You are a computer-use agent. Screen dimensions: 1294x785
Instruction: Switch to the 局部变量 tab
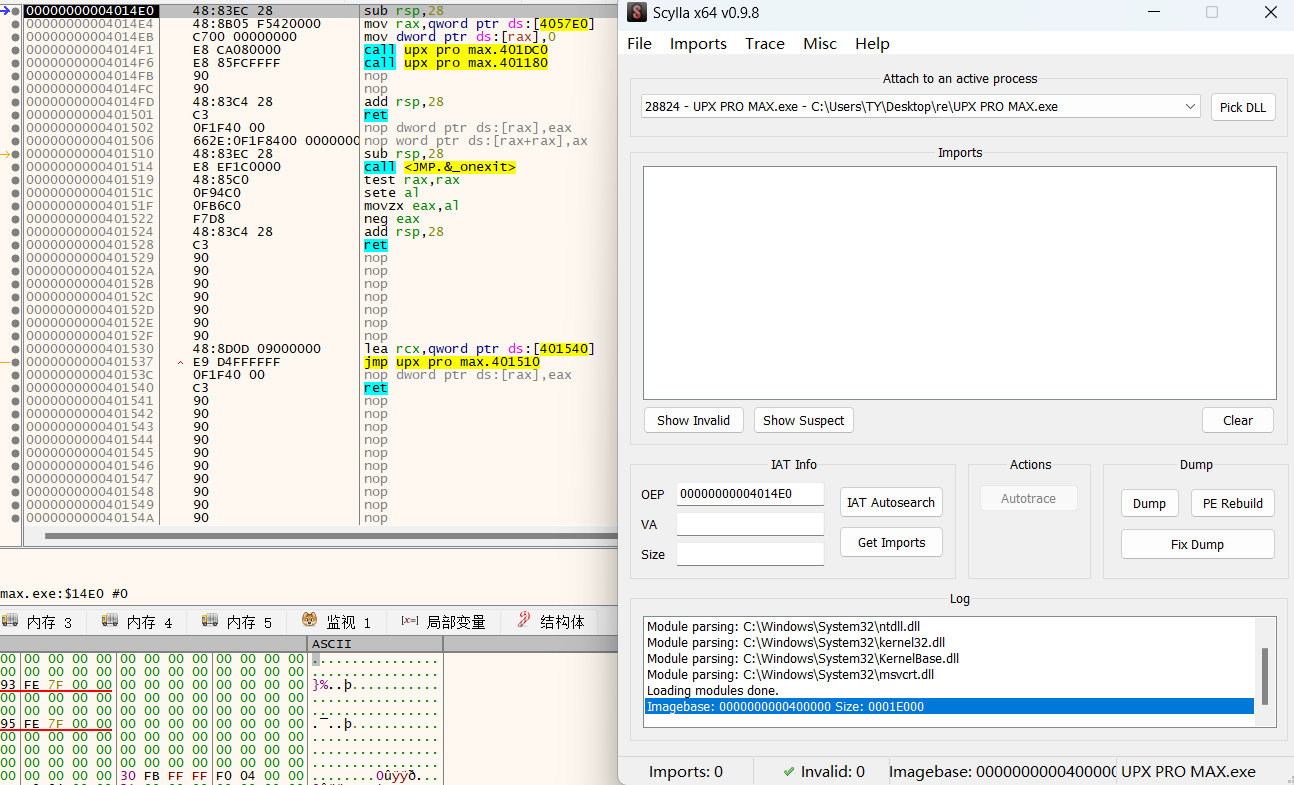443,622
